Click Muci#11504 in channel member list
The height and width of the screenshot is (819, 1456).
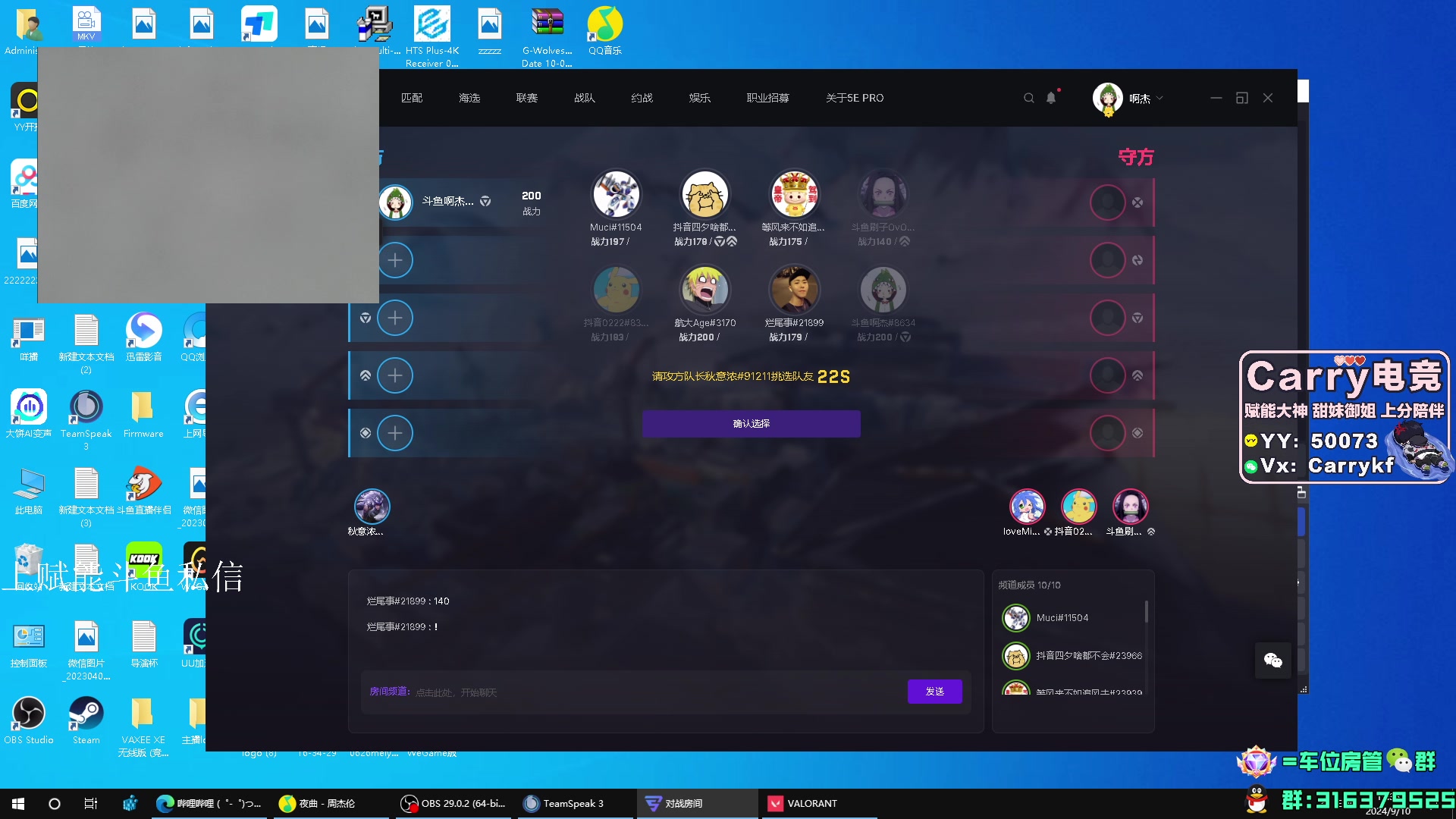(x=1071, y=618)
